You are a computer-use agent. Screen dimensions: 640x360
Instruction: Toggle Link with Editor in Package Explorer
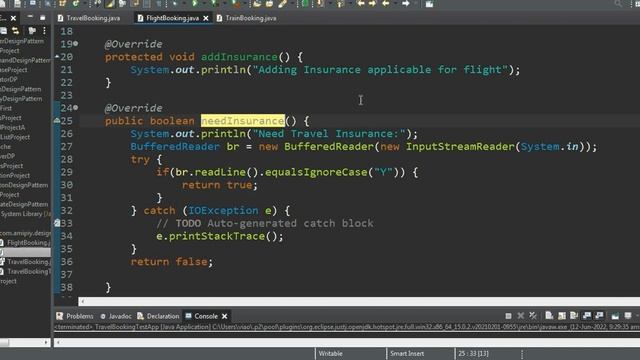point(16,31)
